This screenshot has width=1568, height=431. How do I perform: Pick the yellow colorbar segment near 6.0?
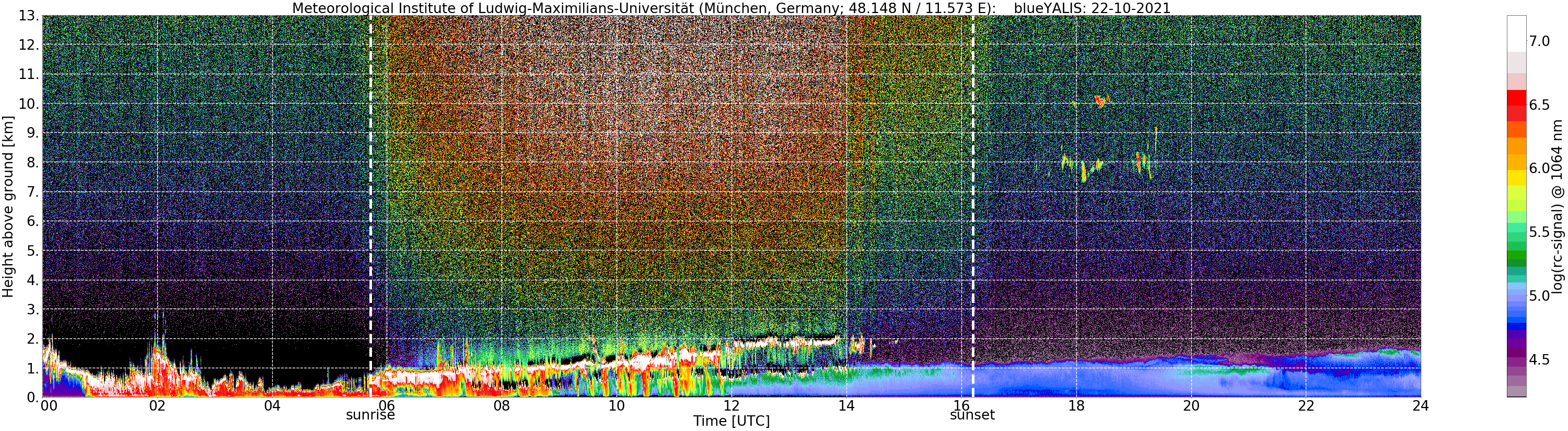click(x=1516, y=177)
